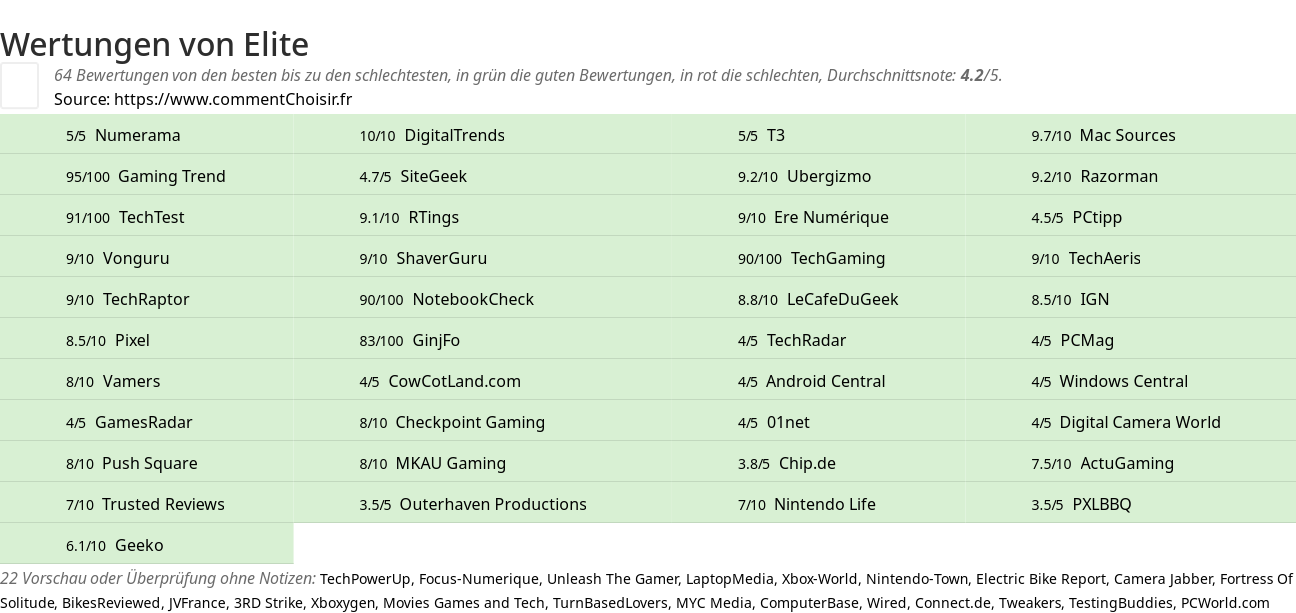Click the PCWorld.com preview link
Viewport: 1296px width, 613px height.
[x=1225, y=603]
